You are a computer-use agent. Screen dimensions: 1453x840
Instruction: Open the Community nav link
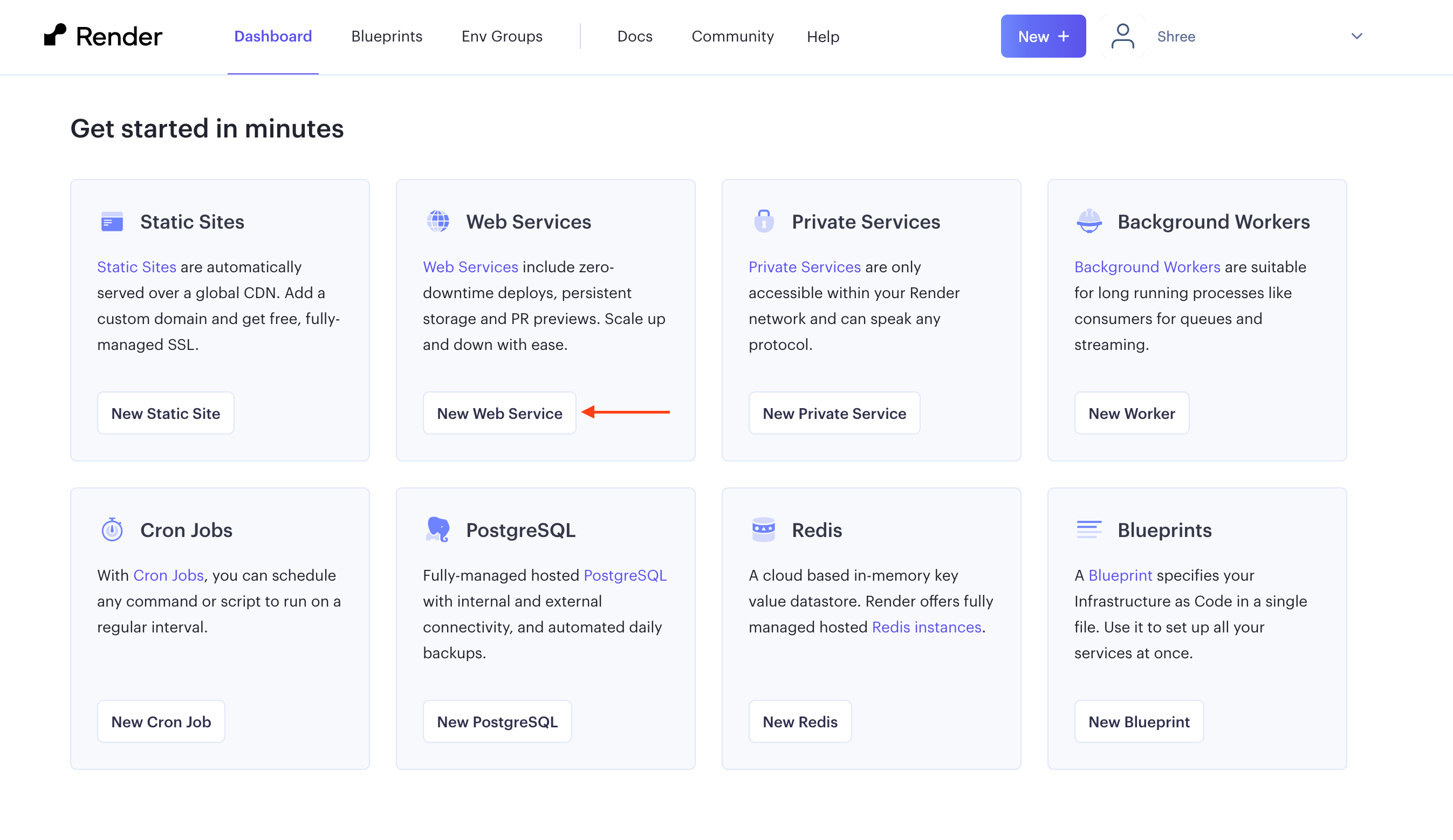732,36
